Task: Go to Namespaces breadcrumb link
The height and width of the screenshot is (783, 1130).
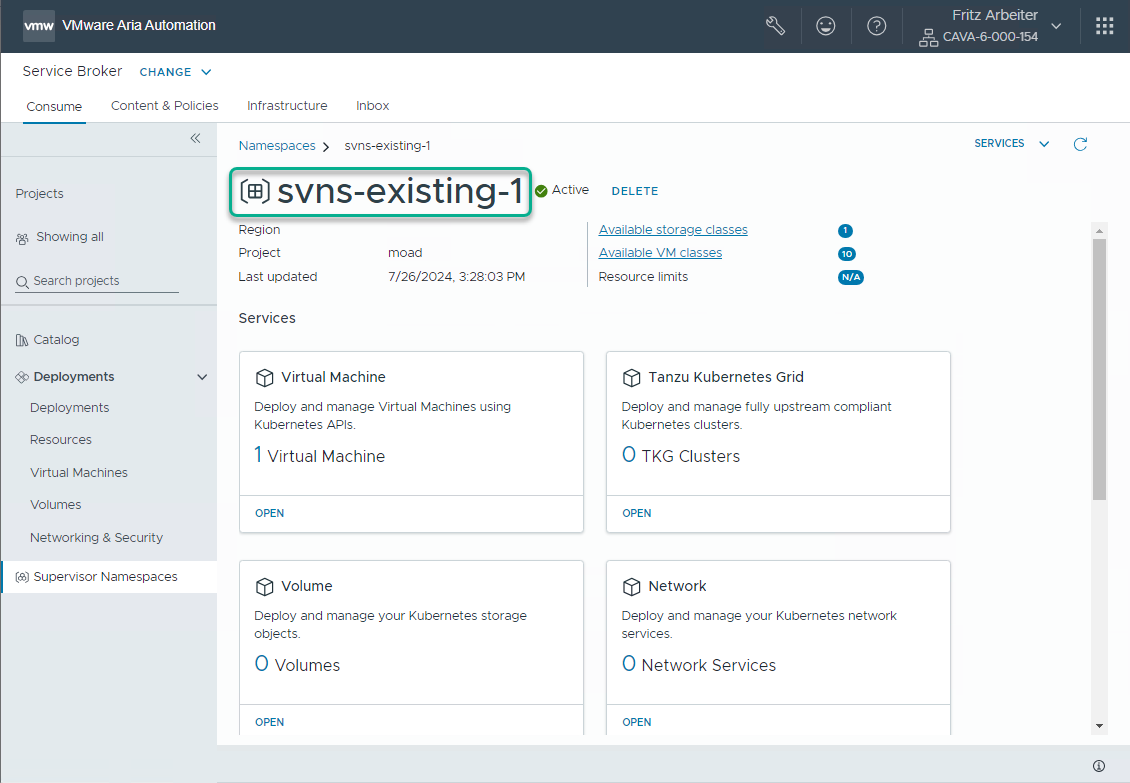Action: (x=277, y=145)
